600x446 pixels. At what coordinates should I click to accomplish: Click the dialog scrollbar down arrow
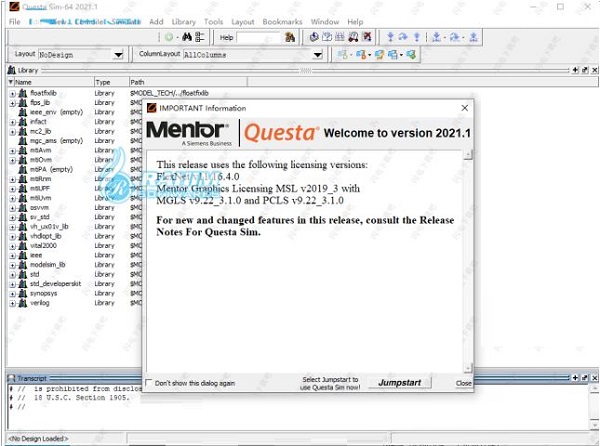tap(468, 368)
